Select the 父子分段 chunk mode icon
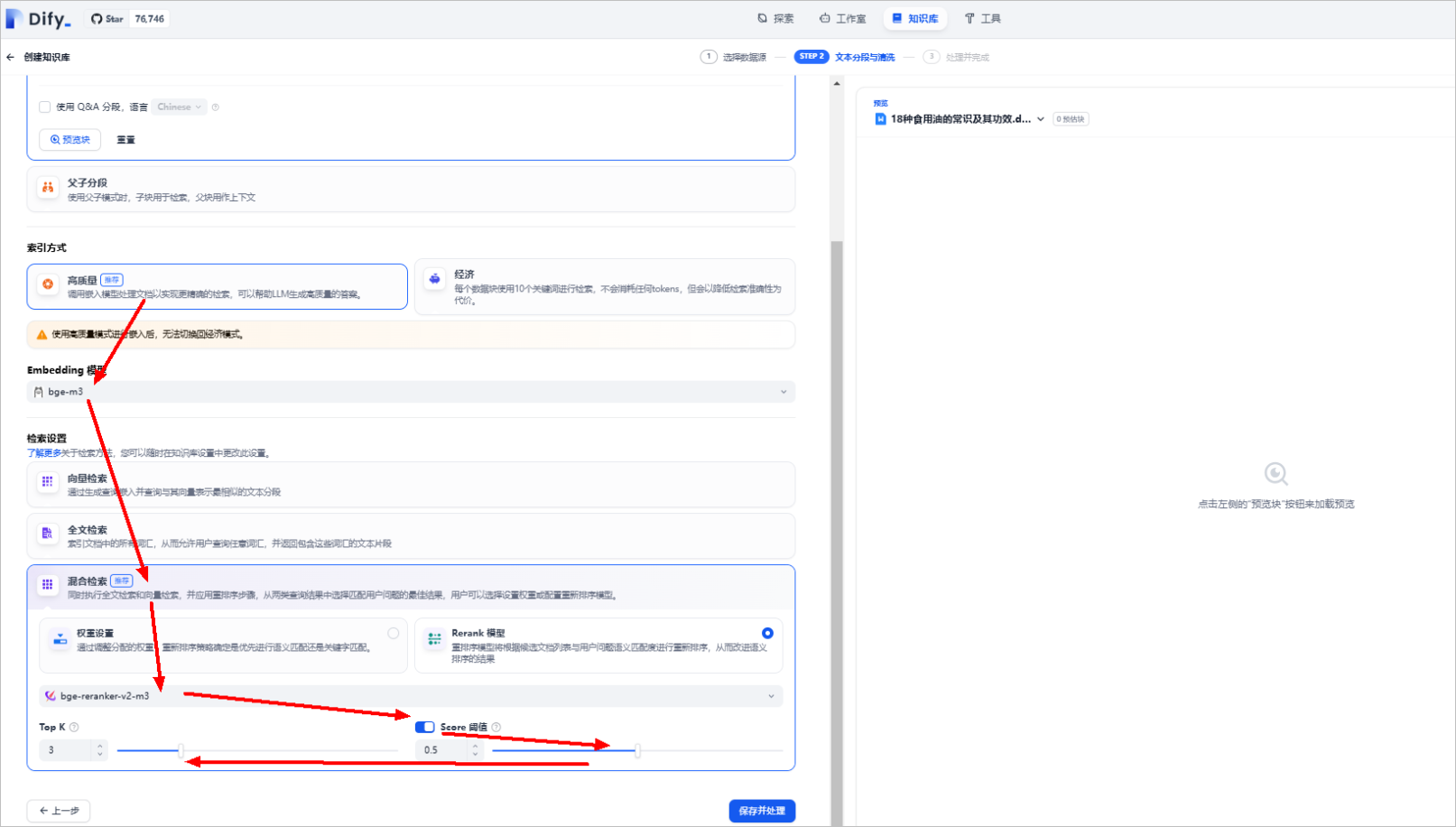1456x827 pixels. pos(48,188)
